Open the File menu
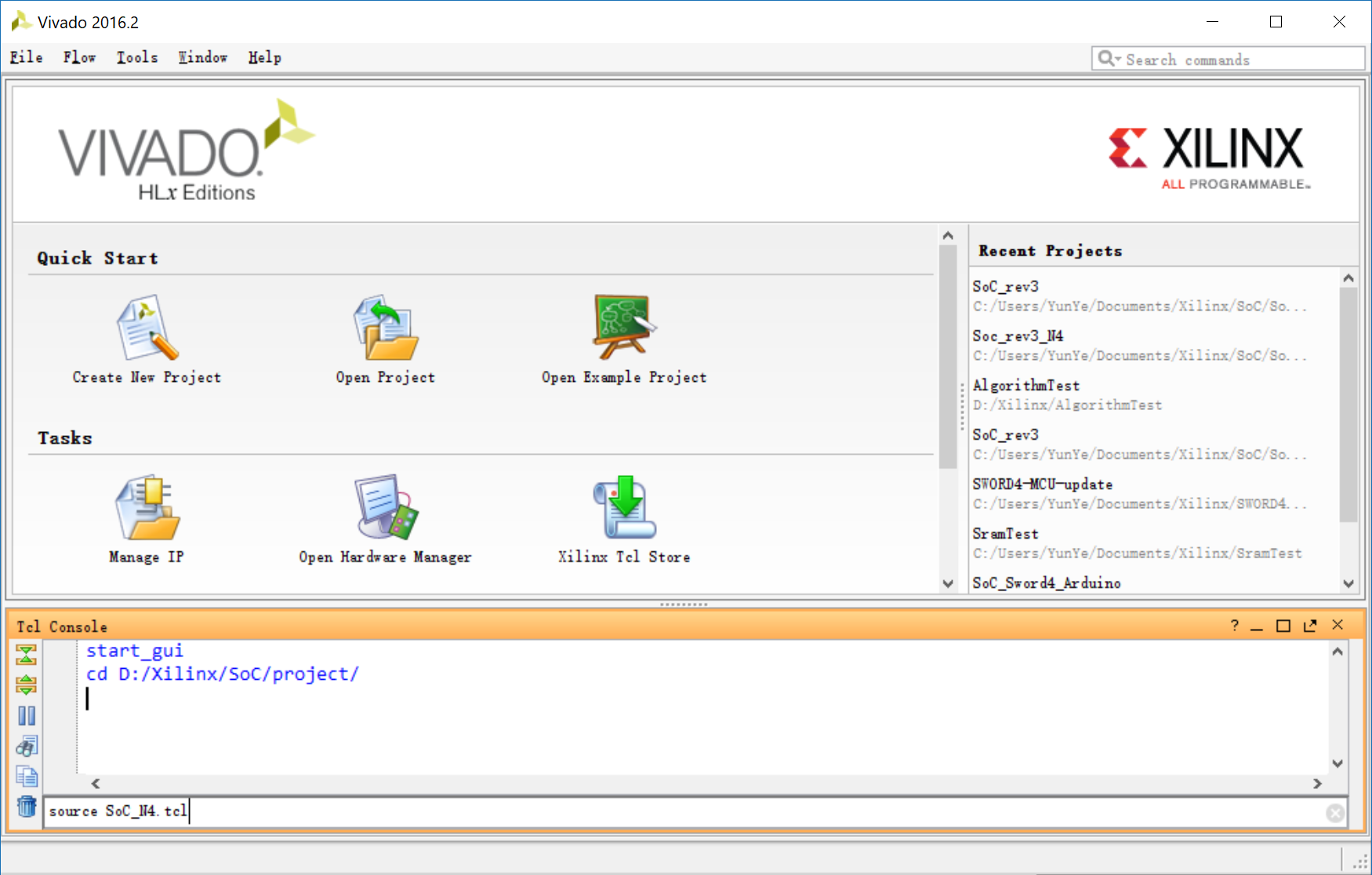Image resolution: width=1372 pixels, height=875 pixels. coord(26,57)
